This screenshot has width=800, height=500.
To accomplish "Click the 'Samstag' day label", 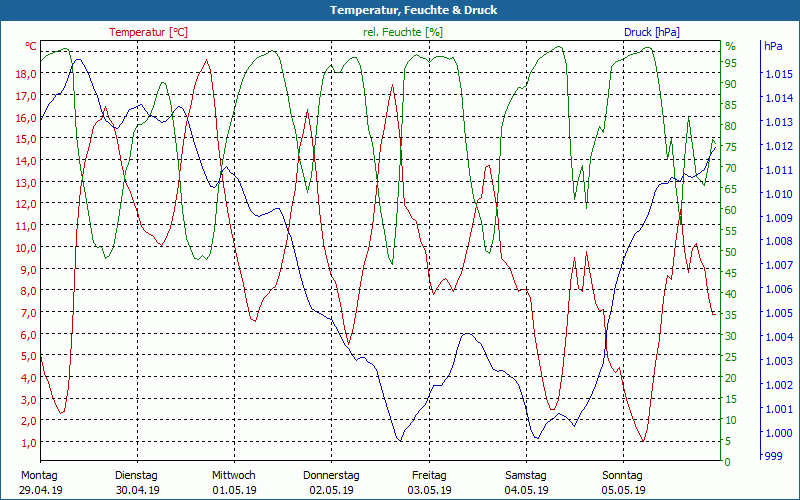I will coord(526,476).
